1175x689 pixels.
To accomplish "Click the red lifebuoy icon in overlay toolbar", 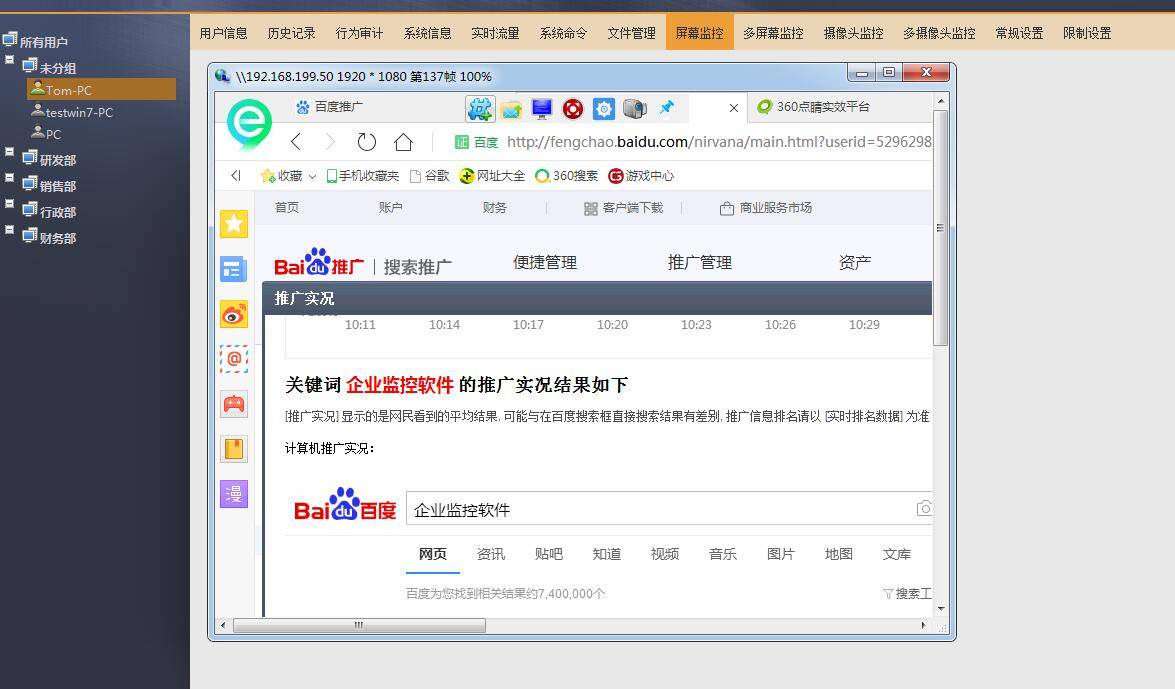I will [573, 109].
